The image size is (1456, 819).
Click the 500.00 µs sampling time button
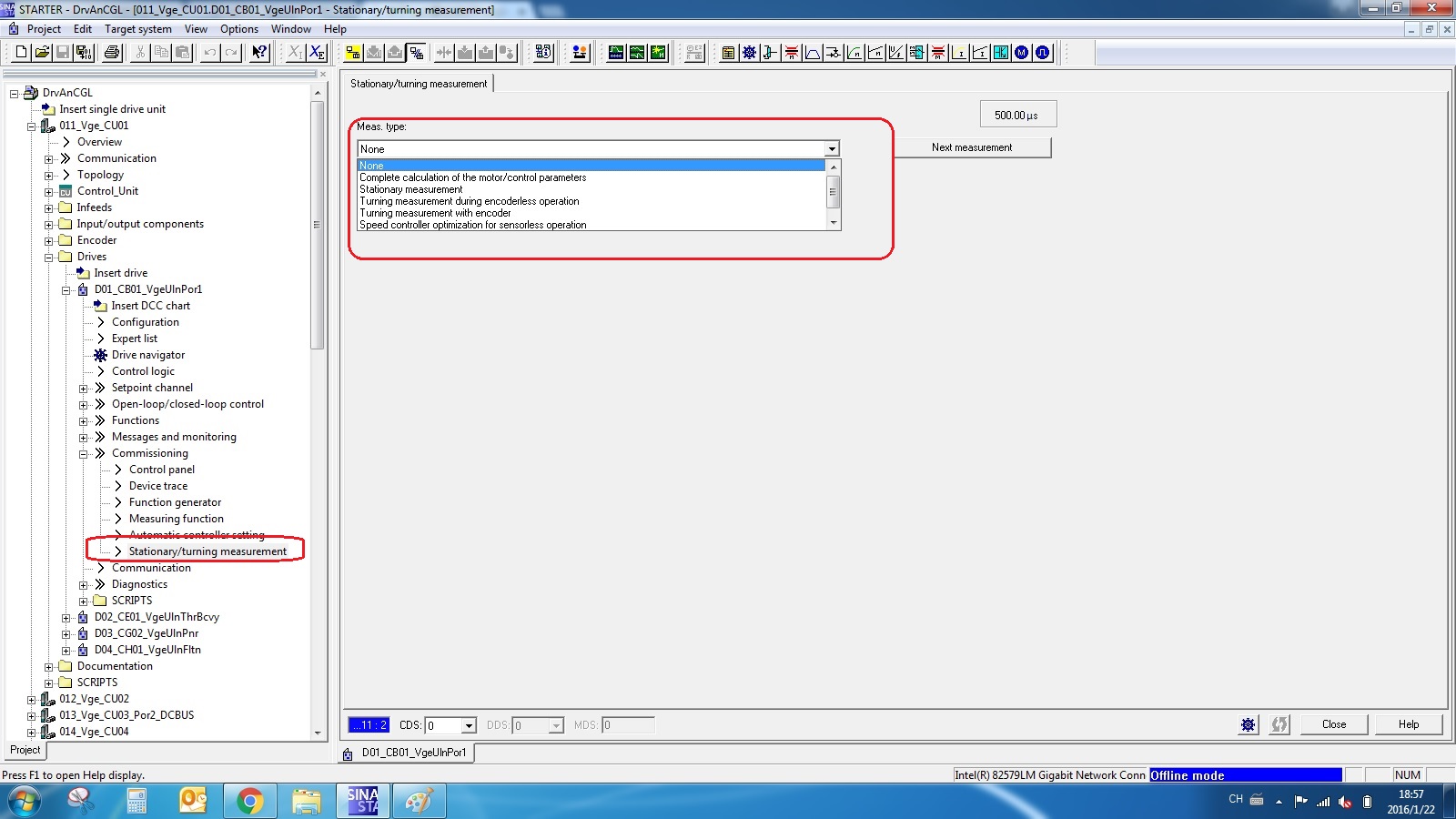coord(1018,115)
